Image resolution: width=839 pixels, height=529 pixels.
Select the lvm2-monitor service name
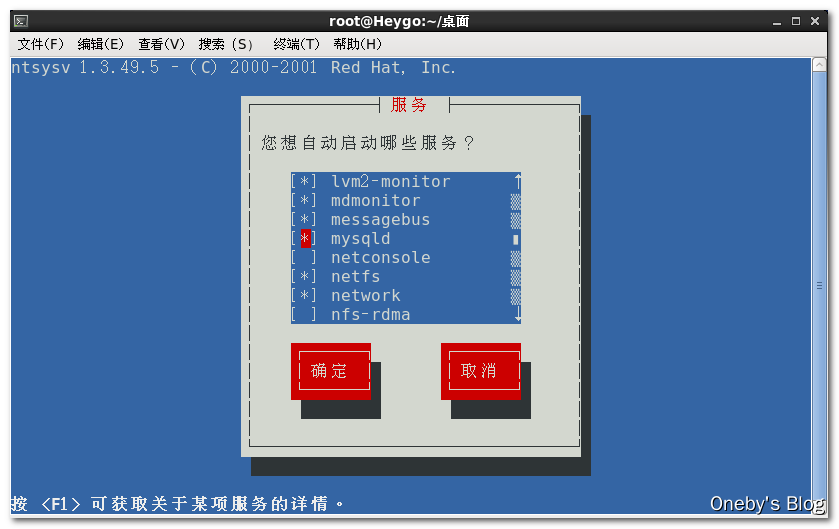tap(391, 182)
